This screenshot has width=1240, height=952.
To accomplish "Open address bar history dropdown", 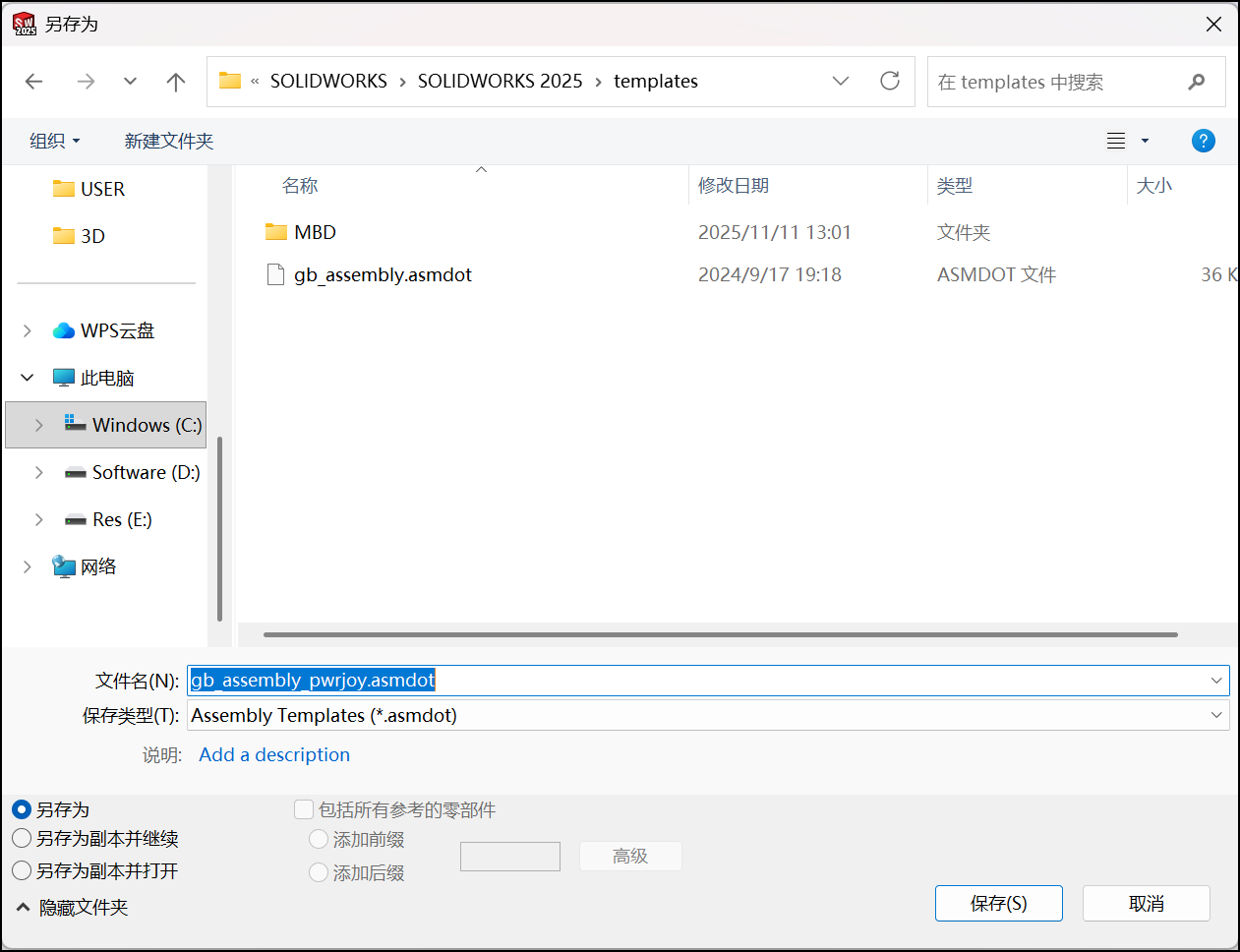I will (x=841, y=81).
